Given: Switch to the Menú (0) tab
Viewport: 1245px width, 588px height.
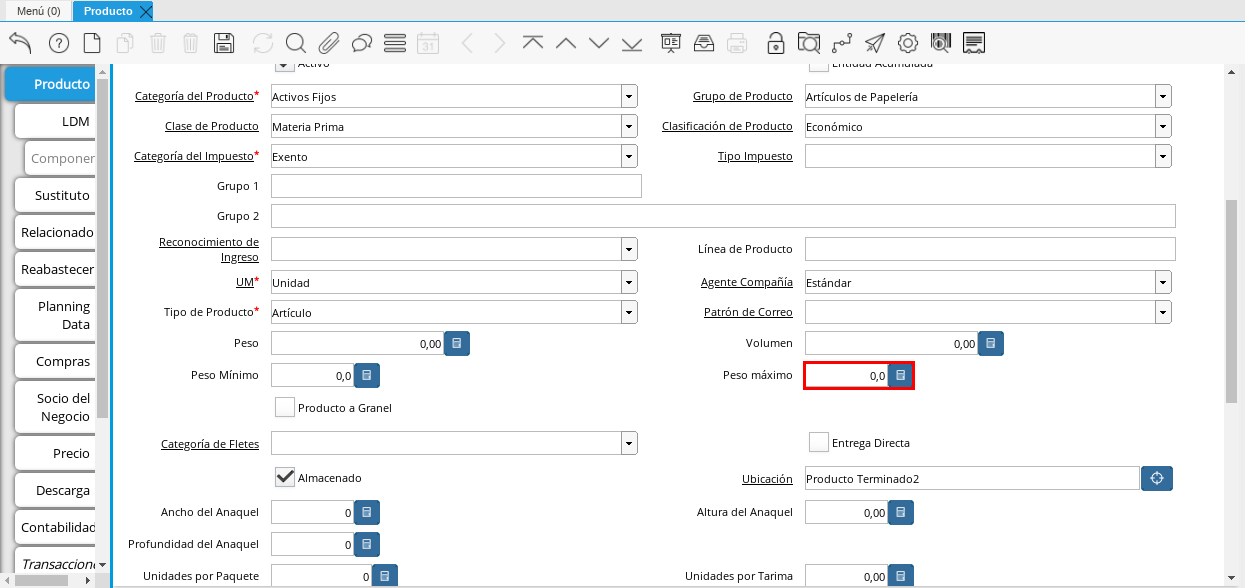Looking at the screenshot, I should [x=38, y=11].
